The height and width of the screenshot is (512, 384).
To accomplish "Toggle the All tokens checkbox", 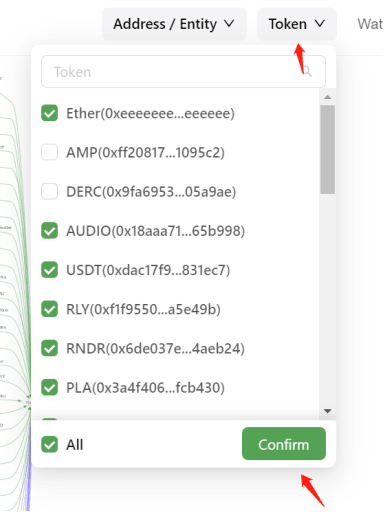I will click(50, 445).
